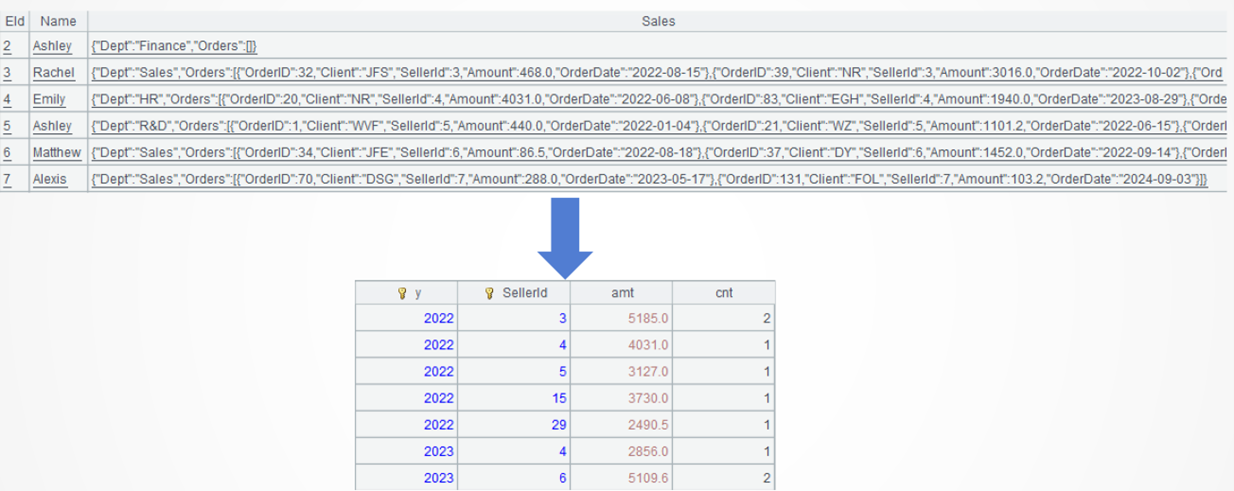Click EId link 2
This screenshot has height=491, width=1234.
8,47
